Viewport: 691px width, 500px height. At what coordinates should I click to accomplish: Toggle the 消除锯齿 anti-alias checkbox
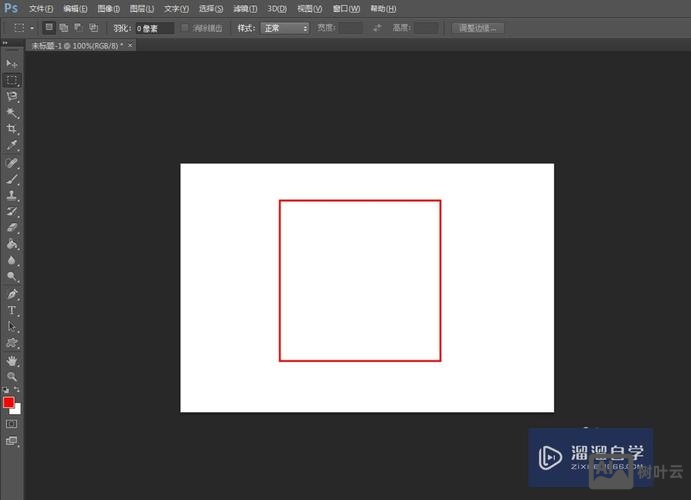pyautogui.click(x=185, y=28)
